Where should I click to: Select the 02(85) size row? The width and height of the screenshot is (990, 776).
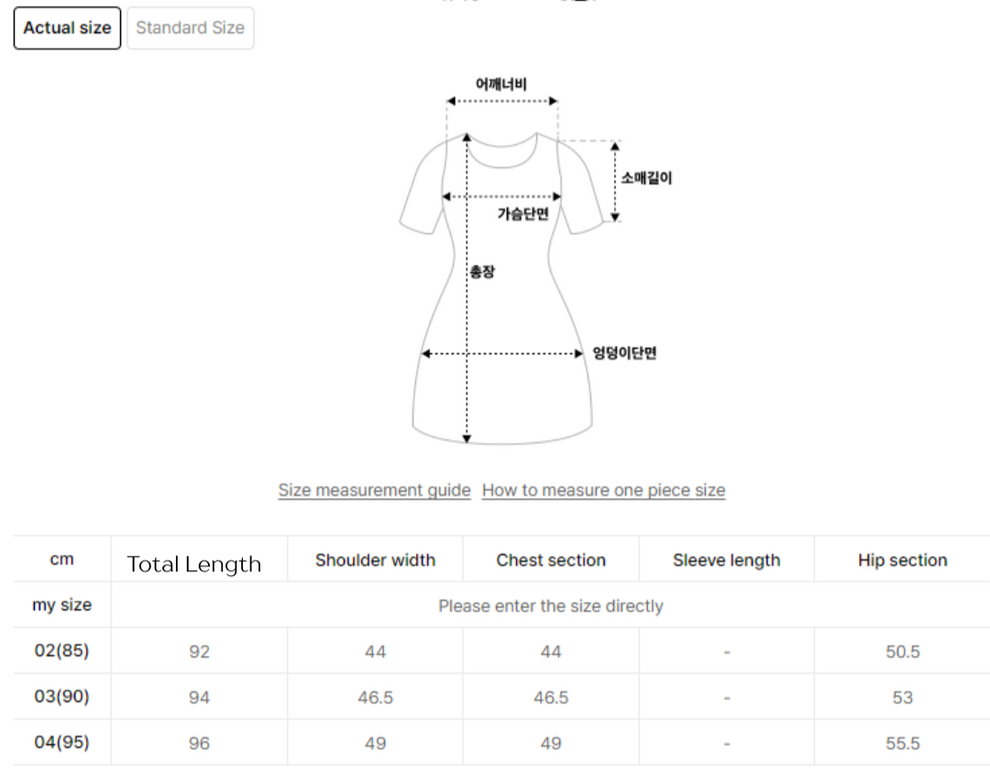(x=61, y=651)
